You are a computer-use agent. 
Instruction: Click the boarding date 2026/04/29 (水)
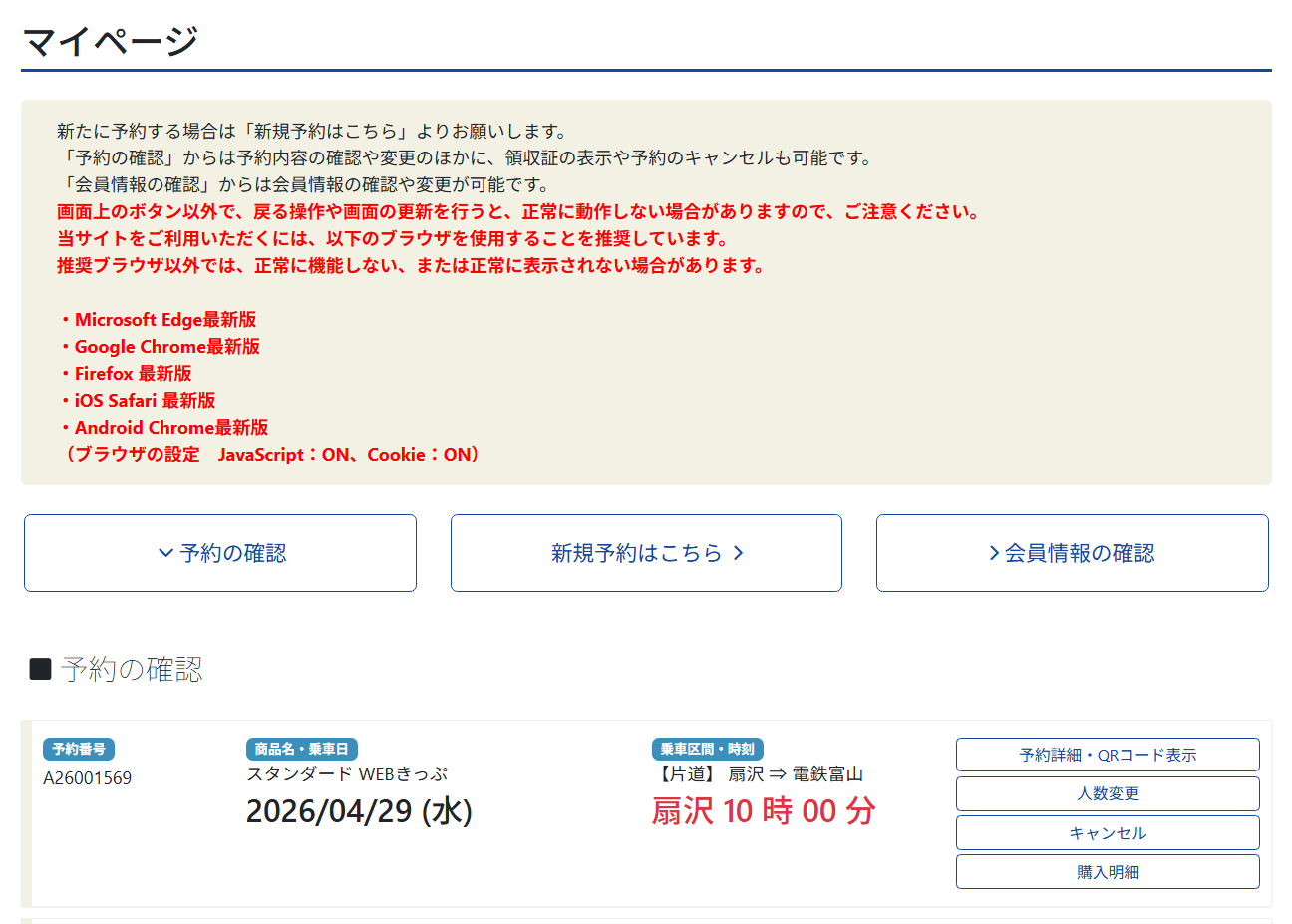coord(359,811)
